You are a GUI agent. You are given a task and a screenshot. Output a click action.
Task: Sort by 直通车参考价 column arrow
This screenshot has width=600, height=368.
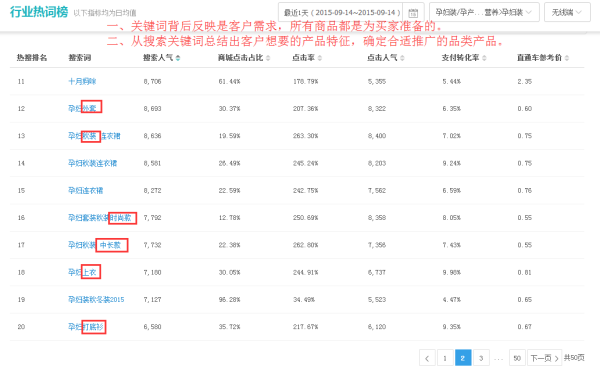pyautogui.click(x=567, y=58)
